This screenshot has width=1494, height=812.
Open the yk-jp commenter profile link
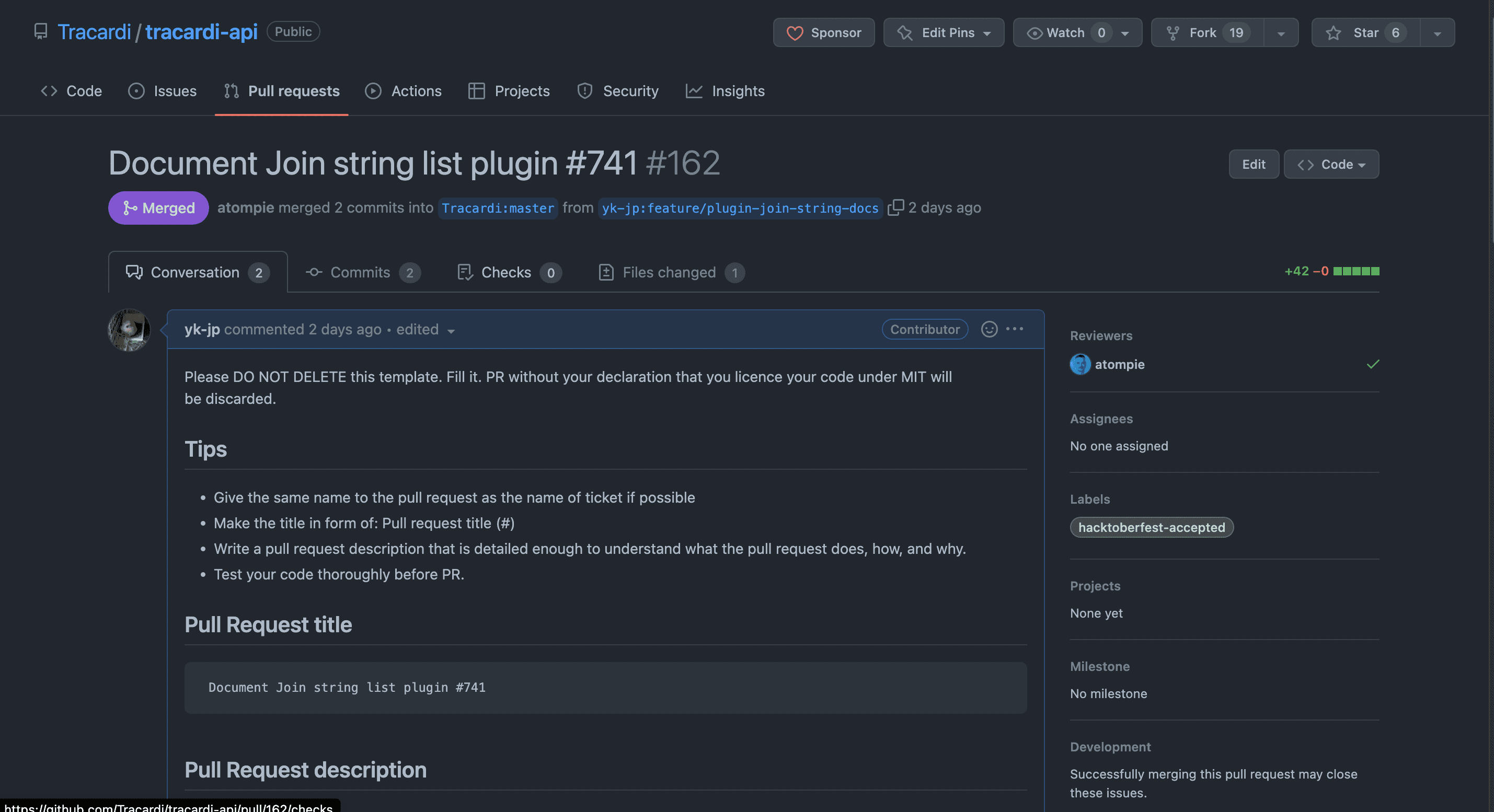click(x=202, y=329)
